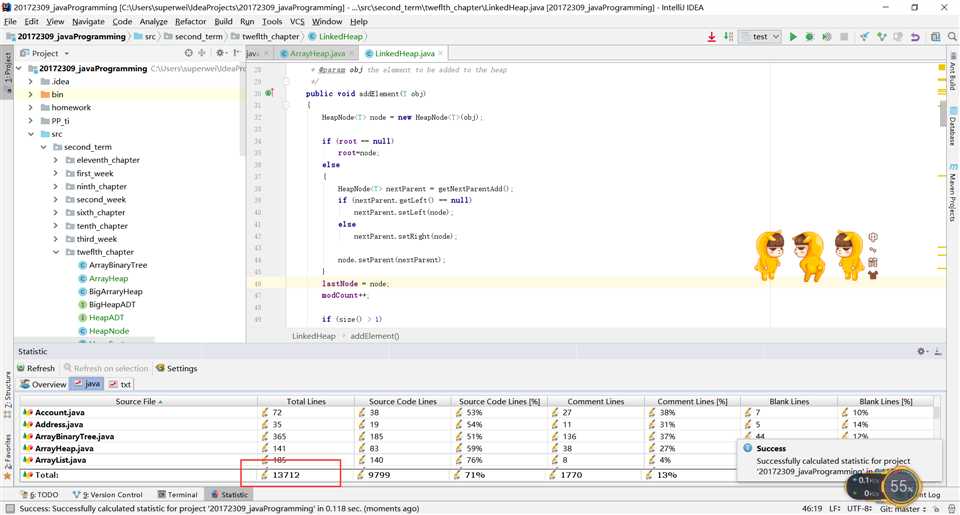Click the editor vertical scrollbar thumb
The image size is (960, 515).
[x=942, y=114]
